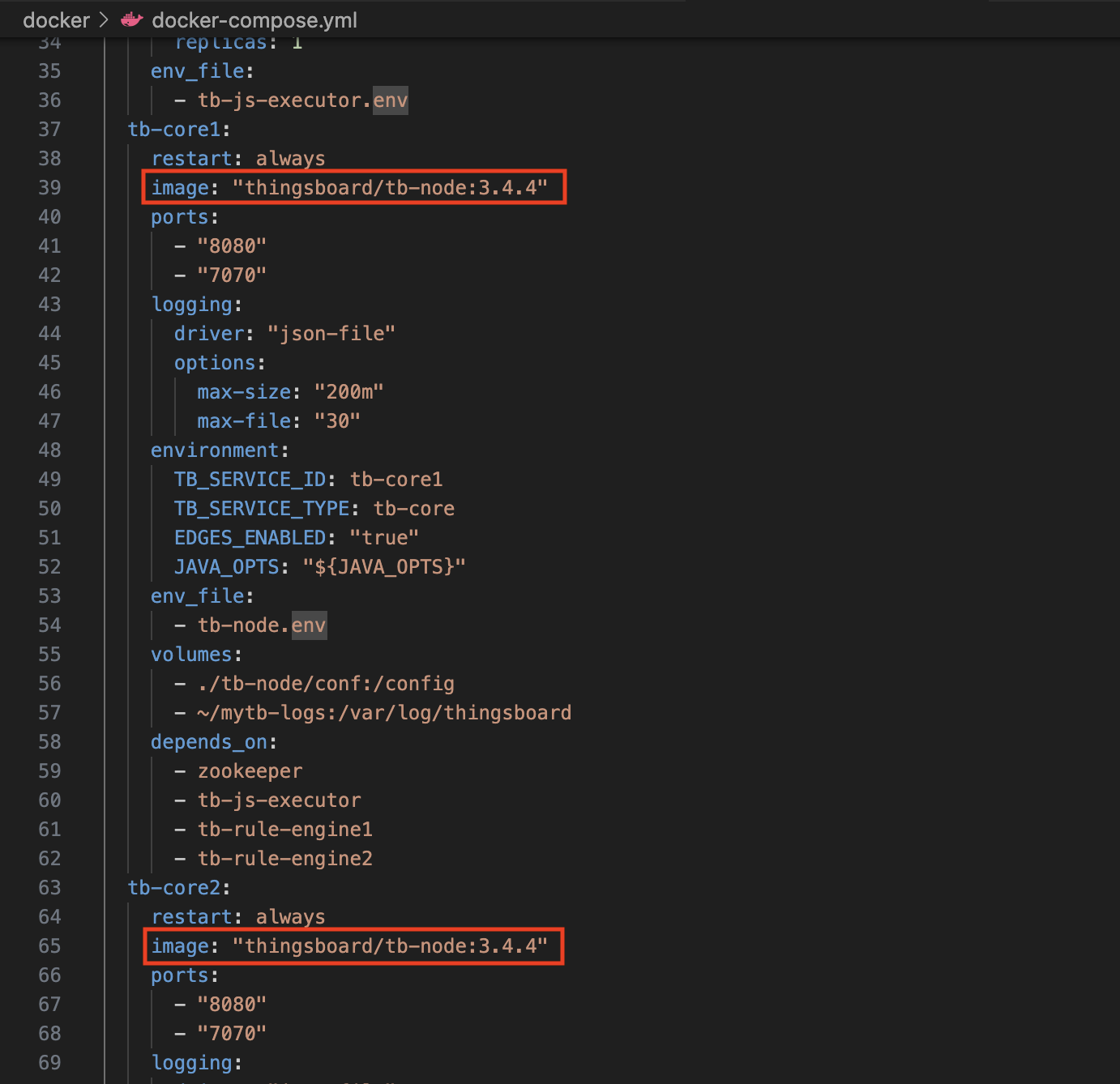Image resolution: width=1120 pixels, height=1084 pixels.
Task: Click the zookeeper dependency entry
Action: pos(250,771)
